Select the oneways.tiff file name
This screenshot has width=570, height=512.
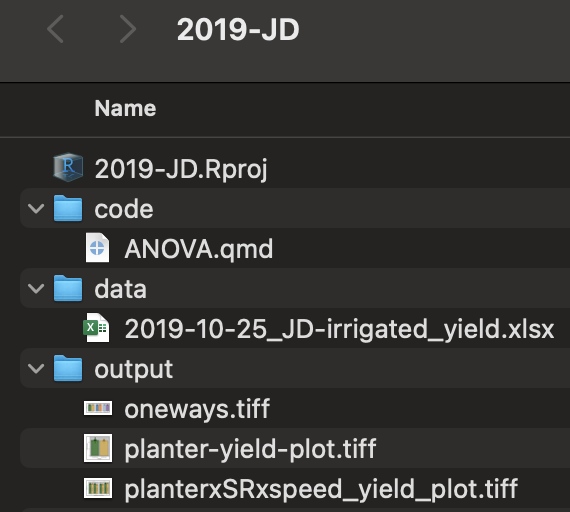(197, 409)
